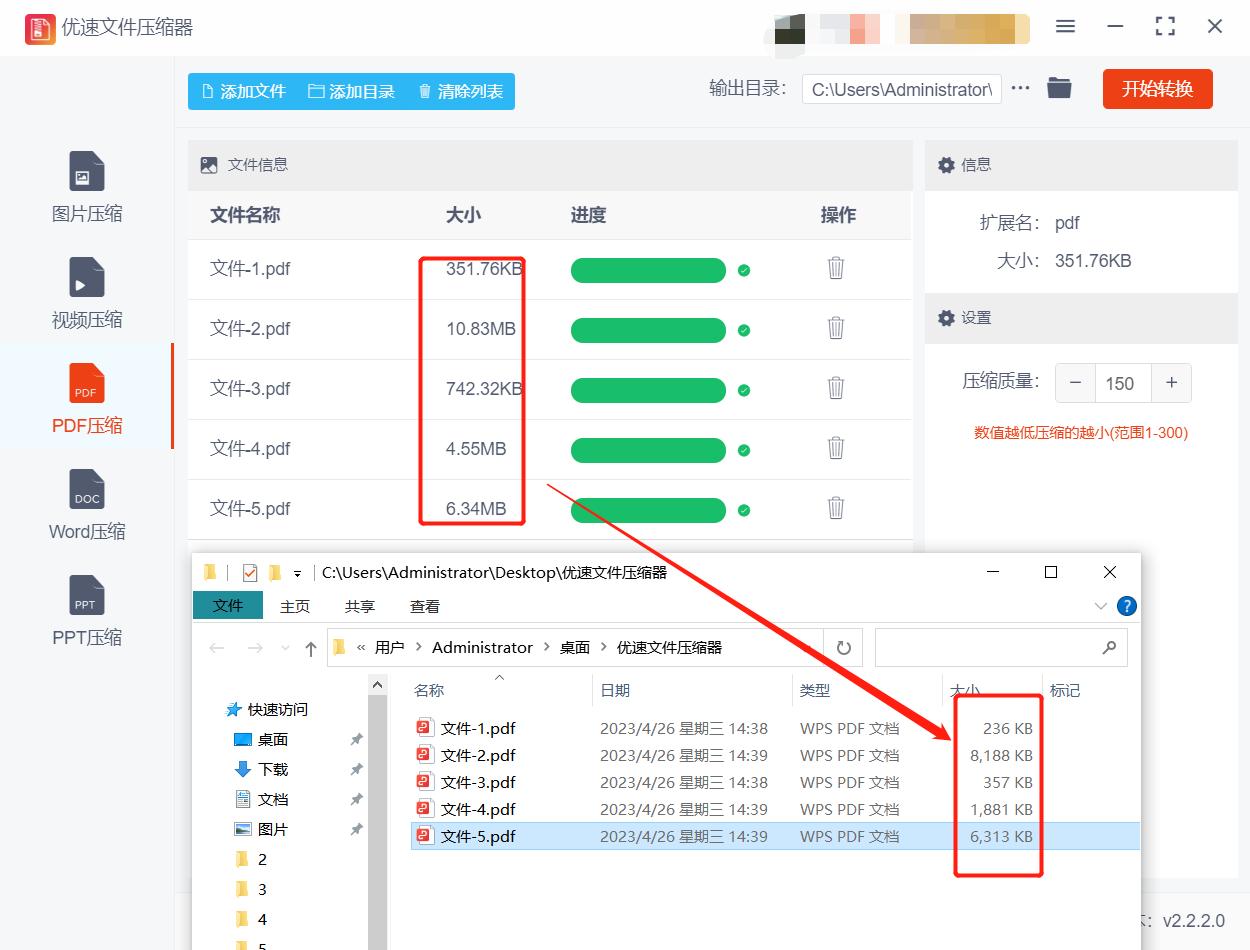
Task: Switch to the 查看 tab in Explorer
Action: pyautogui.click(x=424, y=605)
